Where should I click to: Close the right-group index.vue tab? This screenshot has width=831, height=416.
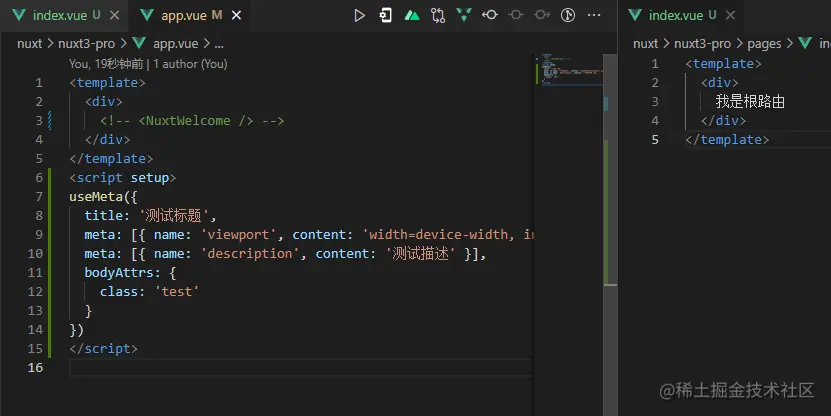tap(730, 15)
